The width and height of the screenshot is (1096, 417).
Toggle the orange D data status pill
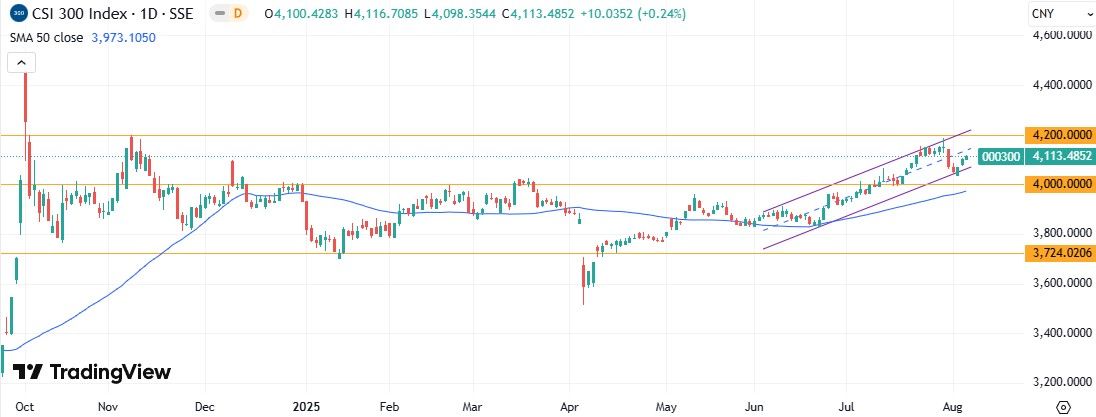(236, 13)
